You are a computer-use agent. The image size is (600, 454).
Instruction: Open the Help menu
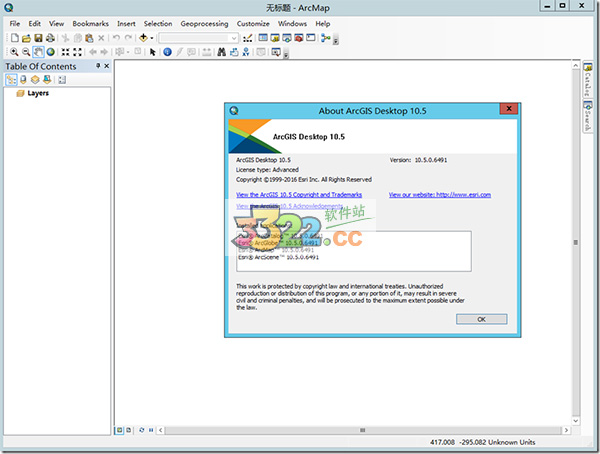click(x=323, y=24)
